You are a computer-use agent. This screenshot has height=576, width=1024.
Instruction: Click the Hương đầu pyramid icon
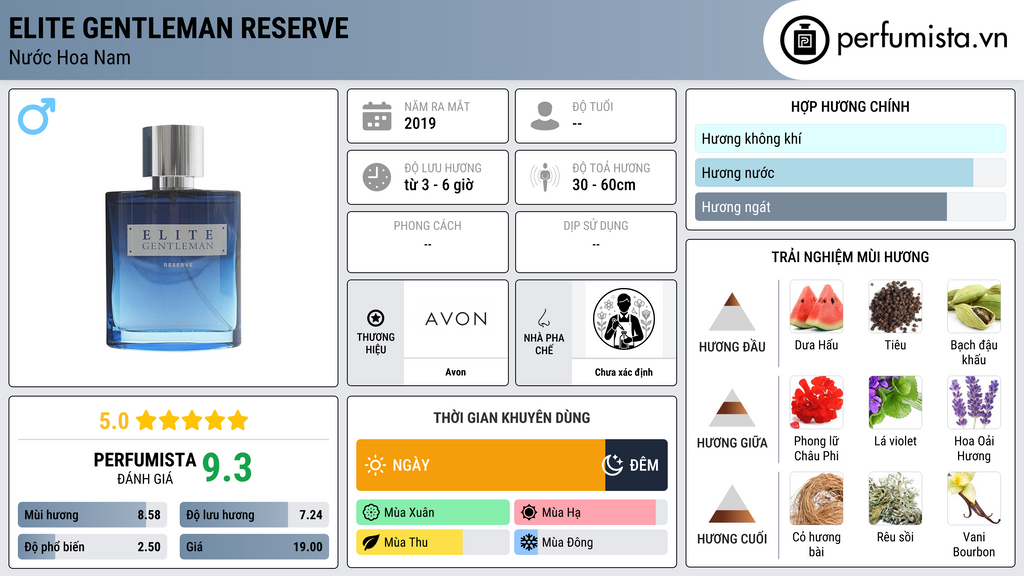coord(732,312)
